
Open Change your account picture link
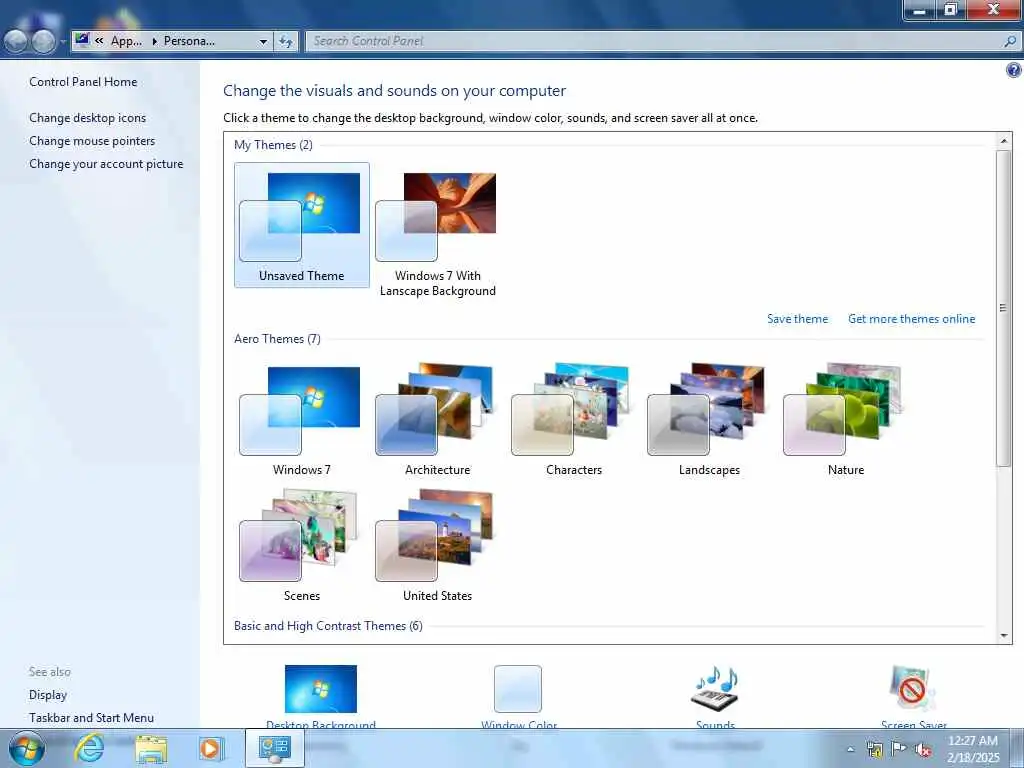pyautogui.click(x=106, y=164)
